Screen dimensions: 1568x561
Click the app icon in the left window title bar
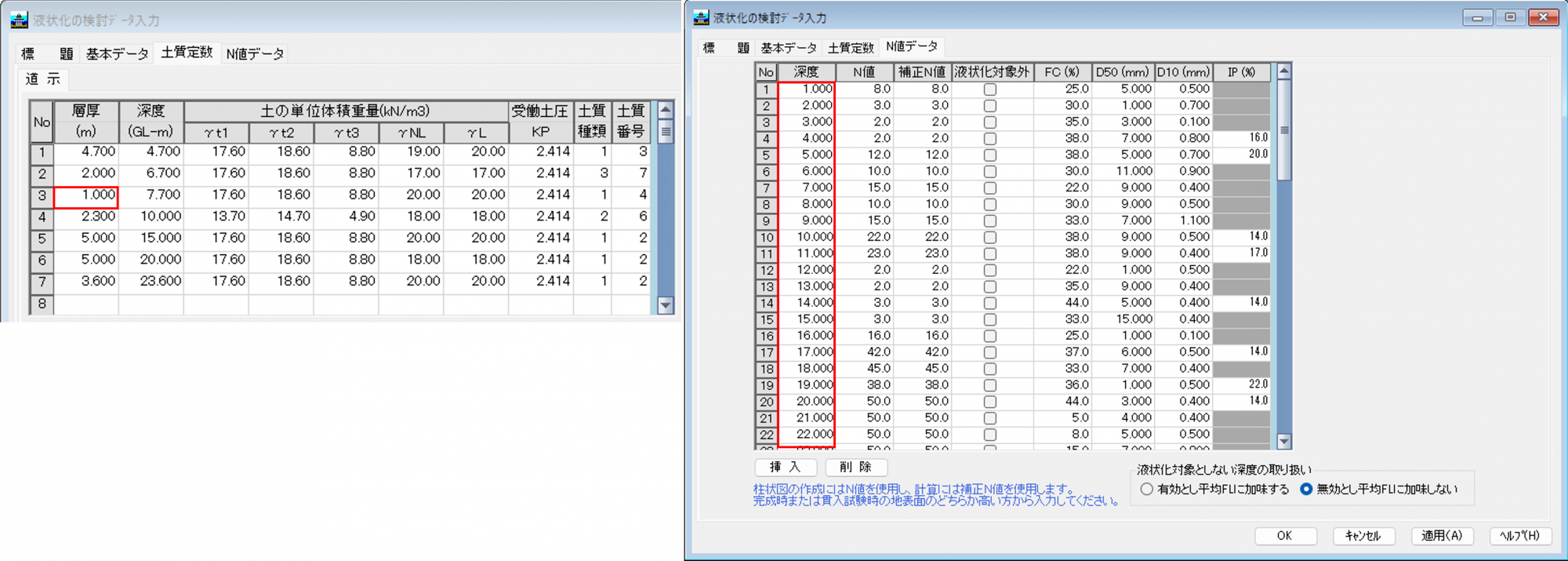19,20
